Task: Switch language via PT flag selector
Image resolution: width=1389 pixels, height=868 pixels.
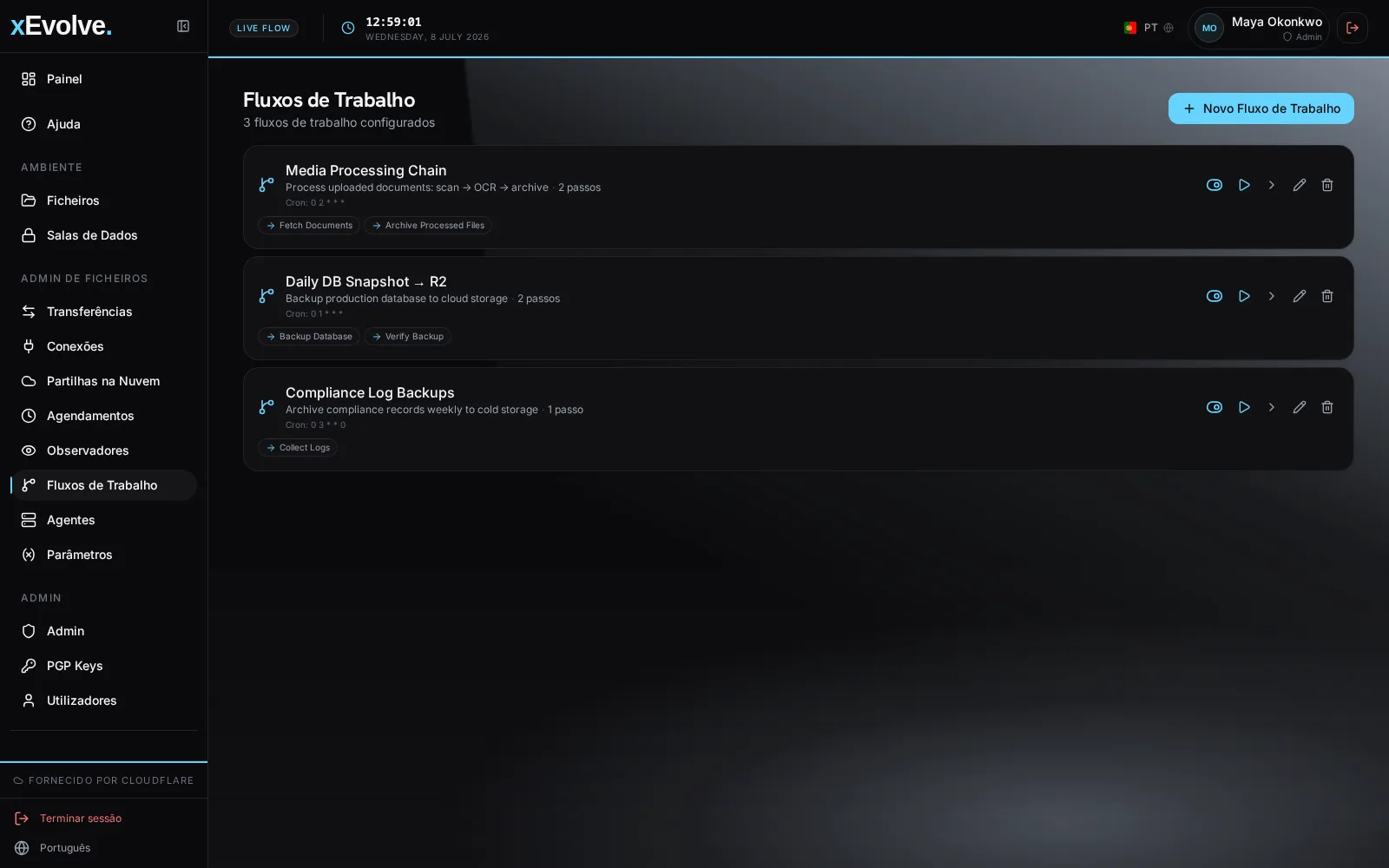Action: coord(1149,28)
